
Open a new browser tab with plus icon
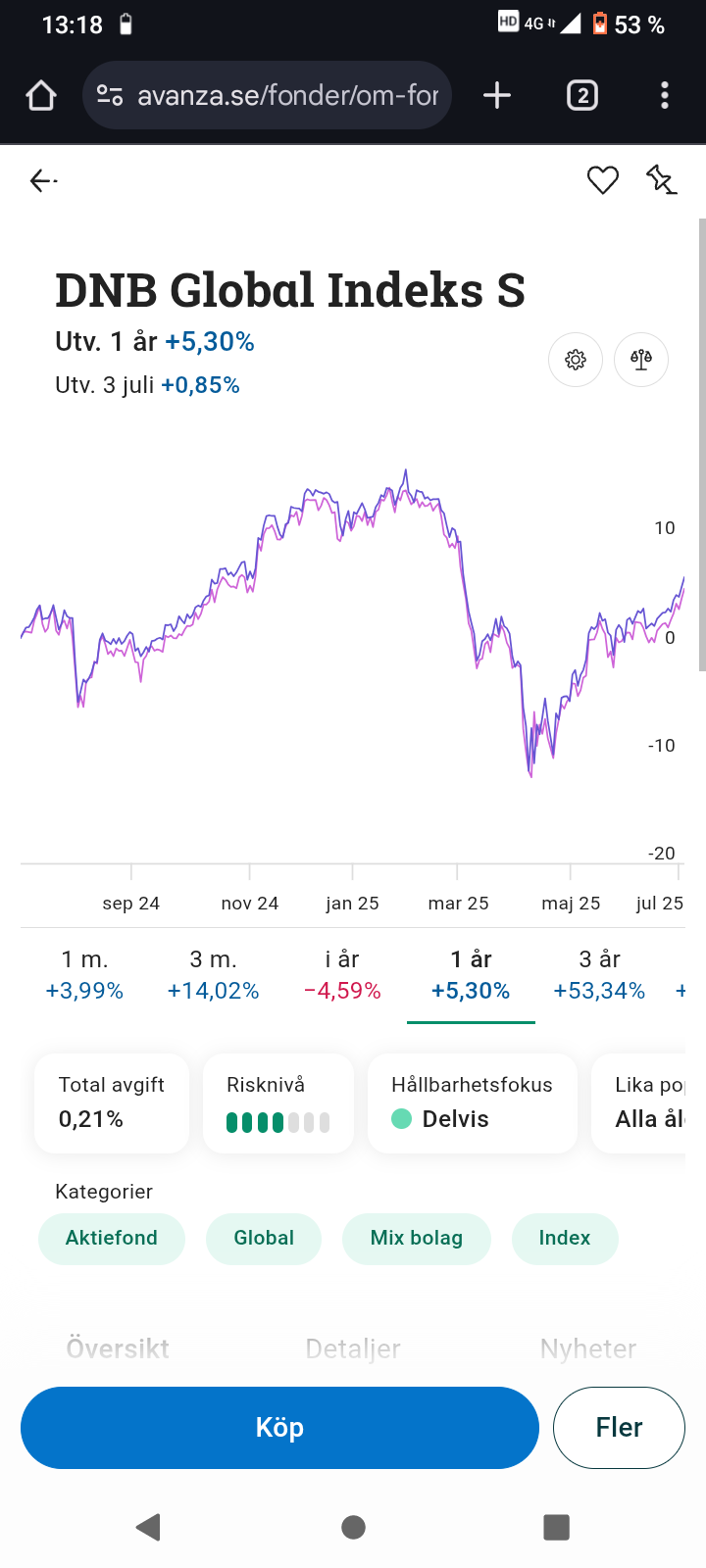click(x=497, y=96)
